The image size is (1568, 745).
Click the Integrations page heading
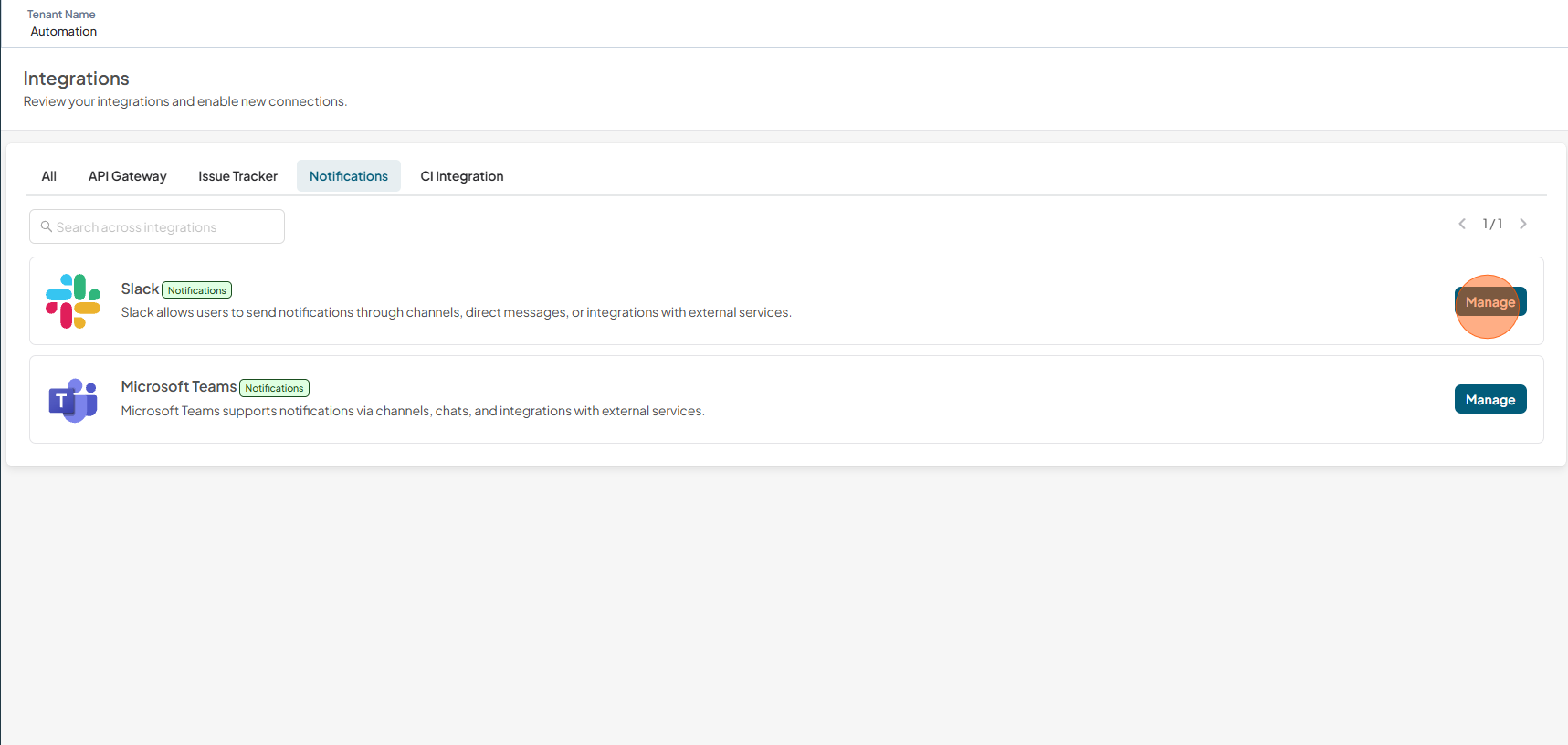coord(77,79)
